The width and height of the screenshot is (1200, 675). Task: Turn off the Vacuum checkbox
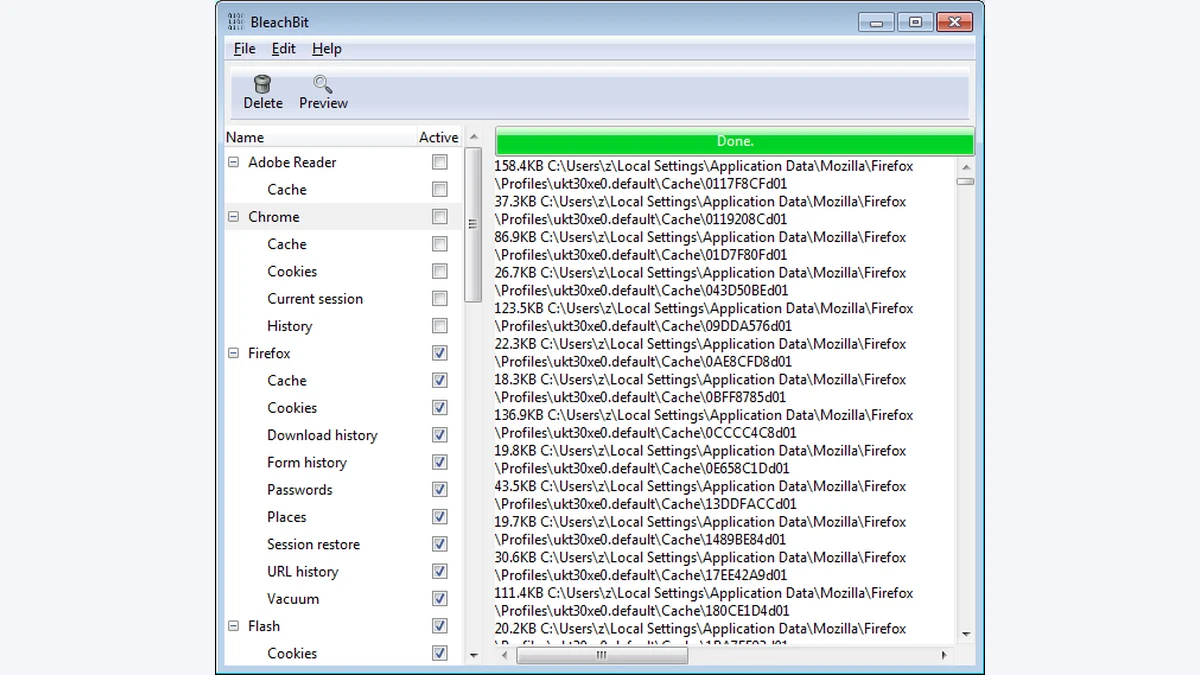tap(440, 598)
